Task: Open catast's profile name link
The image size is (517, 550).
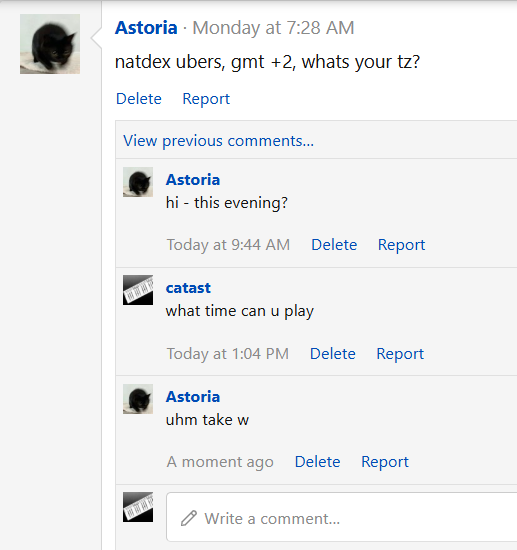Action: coord(188,288)
